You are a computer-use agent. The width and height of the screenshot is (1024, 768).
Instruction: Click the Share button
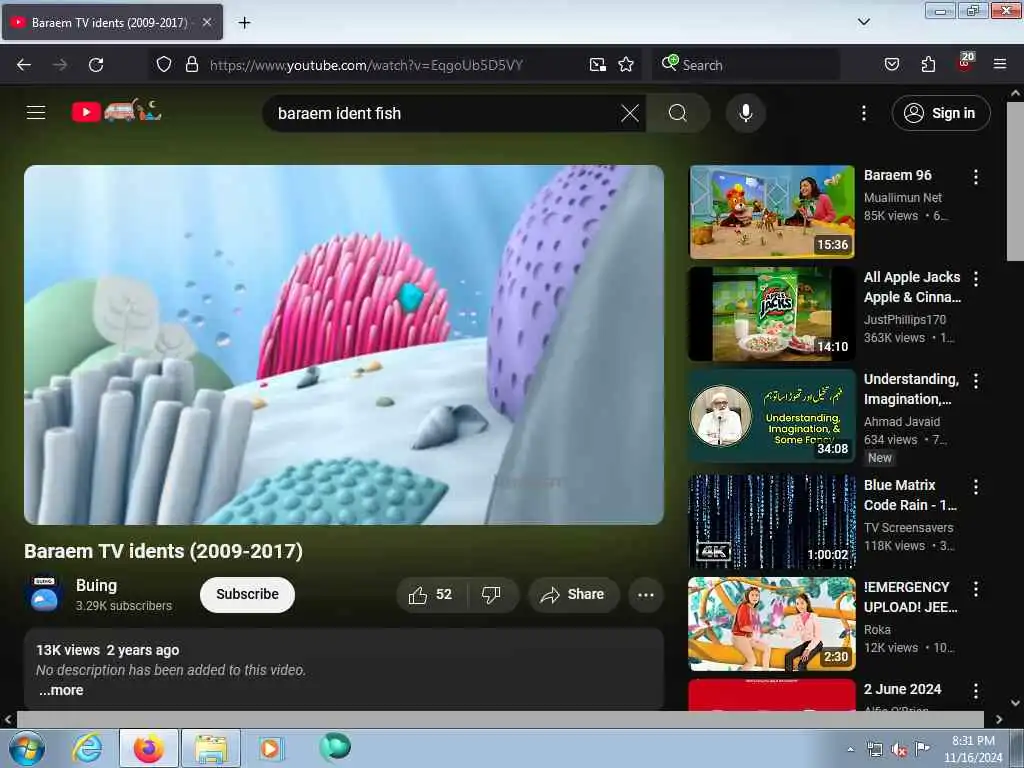(x=573, y=595)
